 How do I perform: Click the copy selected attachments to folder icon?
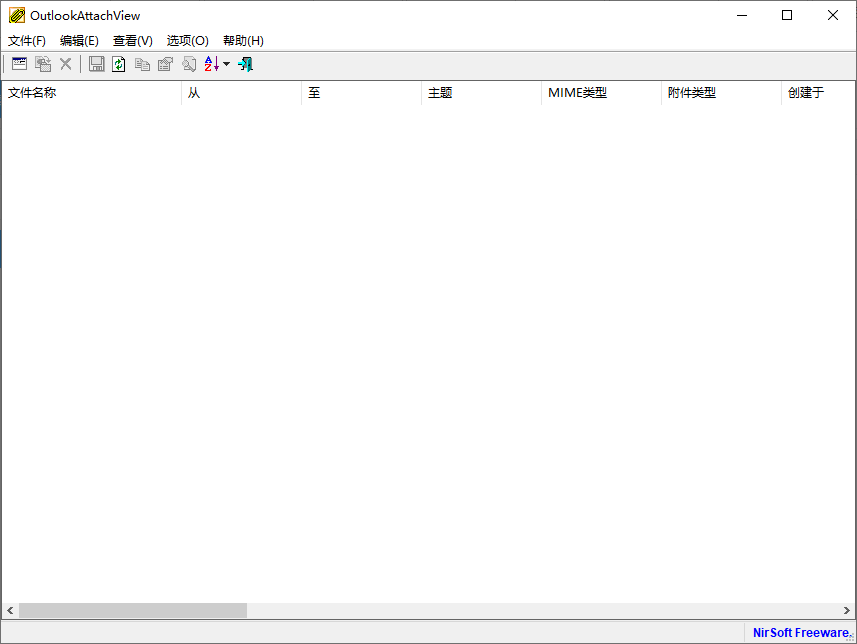point(43,64)
